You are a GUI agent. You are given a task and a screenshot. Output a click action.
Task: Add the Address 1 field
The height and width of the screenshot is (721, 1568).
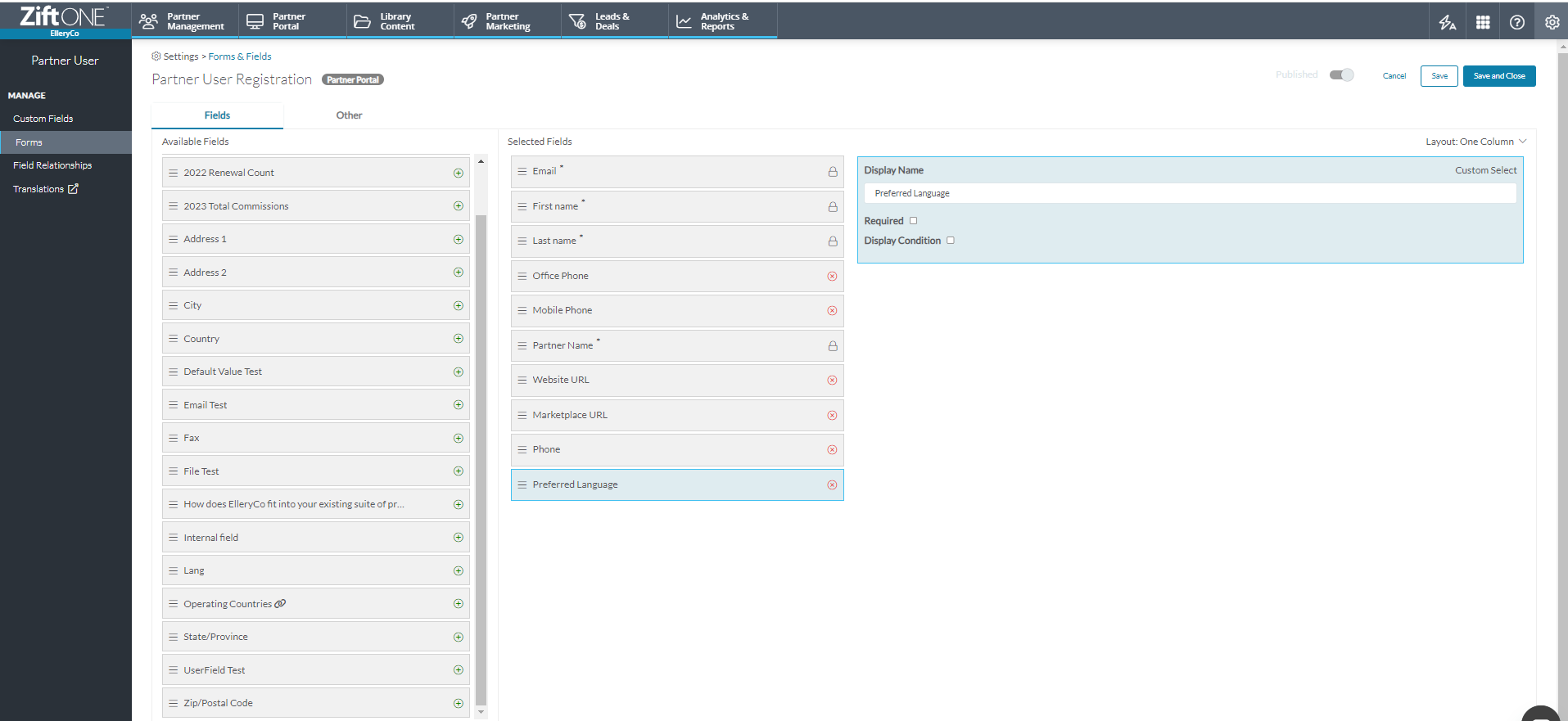[x=459, y=239]
